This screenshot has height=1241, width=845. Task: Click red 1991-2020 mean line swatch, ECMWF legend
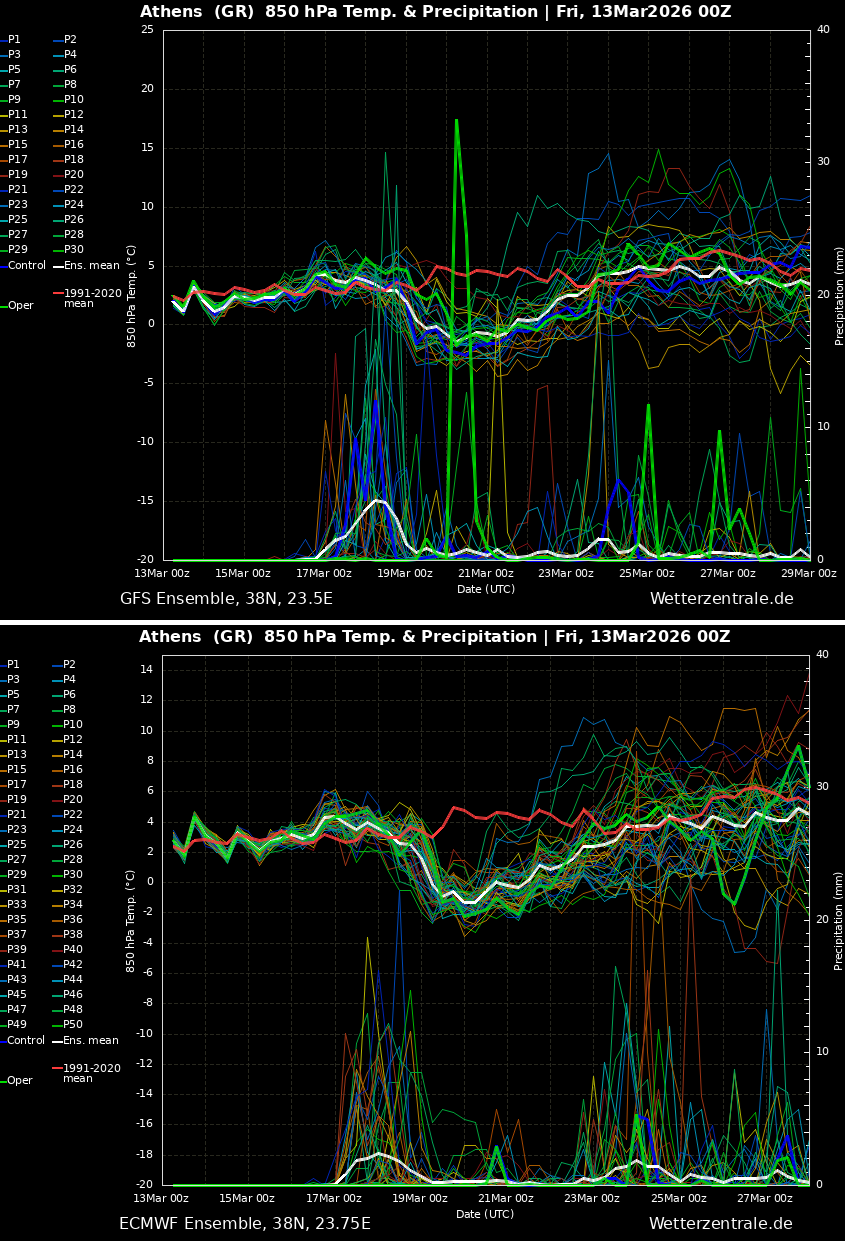[57, 1068]
